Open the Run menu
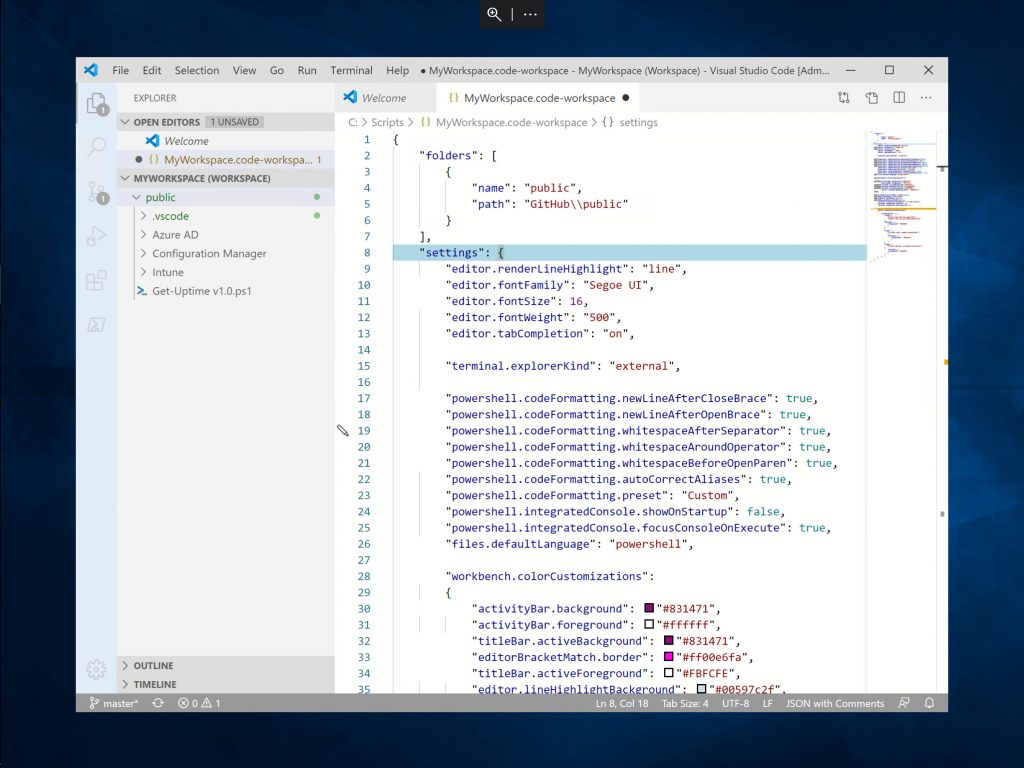The image size is (1024, 768). tap(307, 70)
